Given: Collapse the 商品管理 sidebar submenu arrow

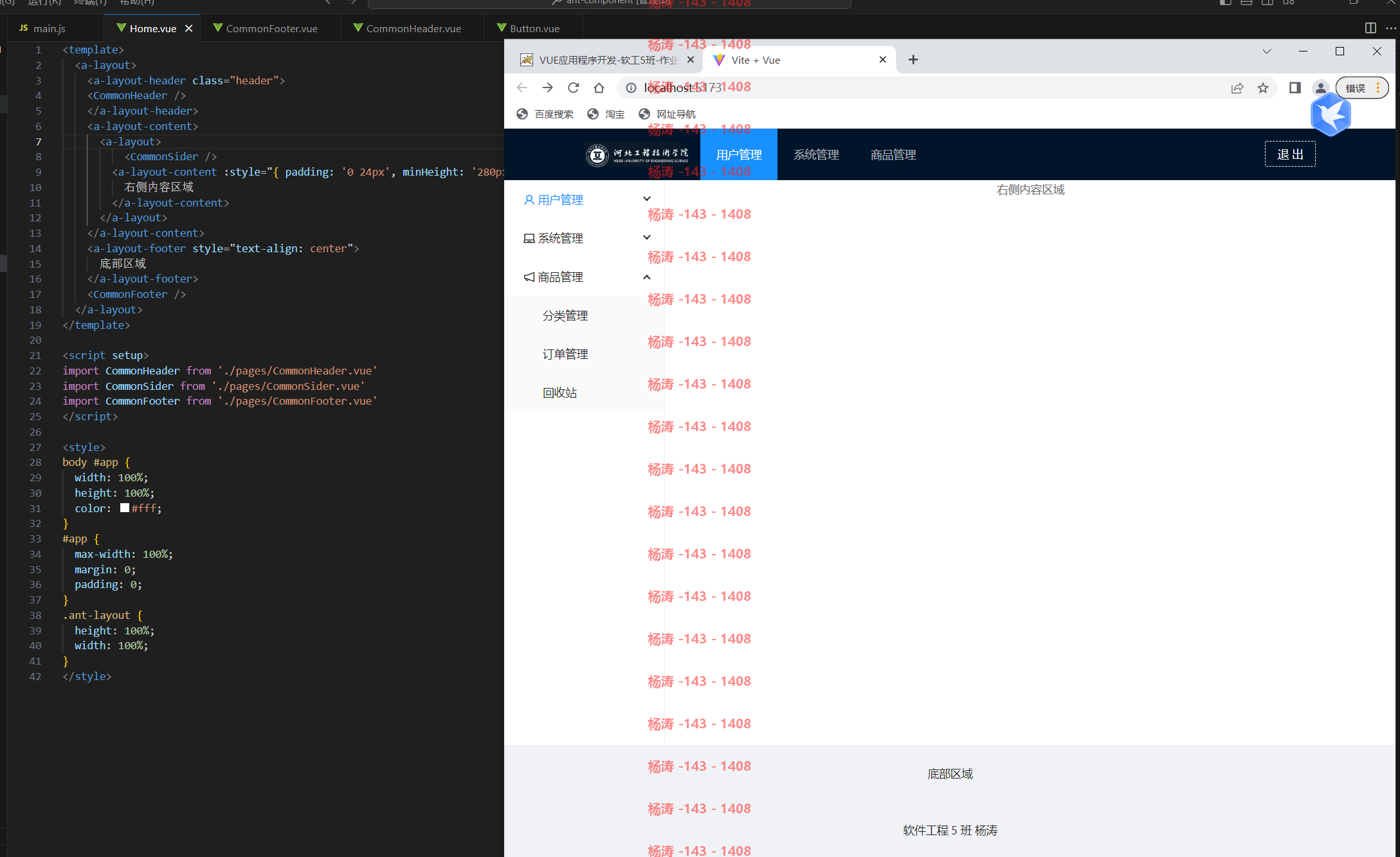Looking at the screenshot, I should pos(647,277).
